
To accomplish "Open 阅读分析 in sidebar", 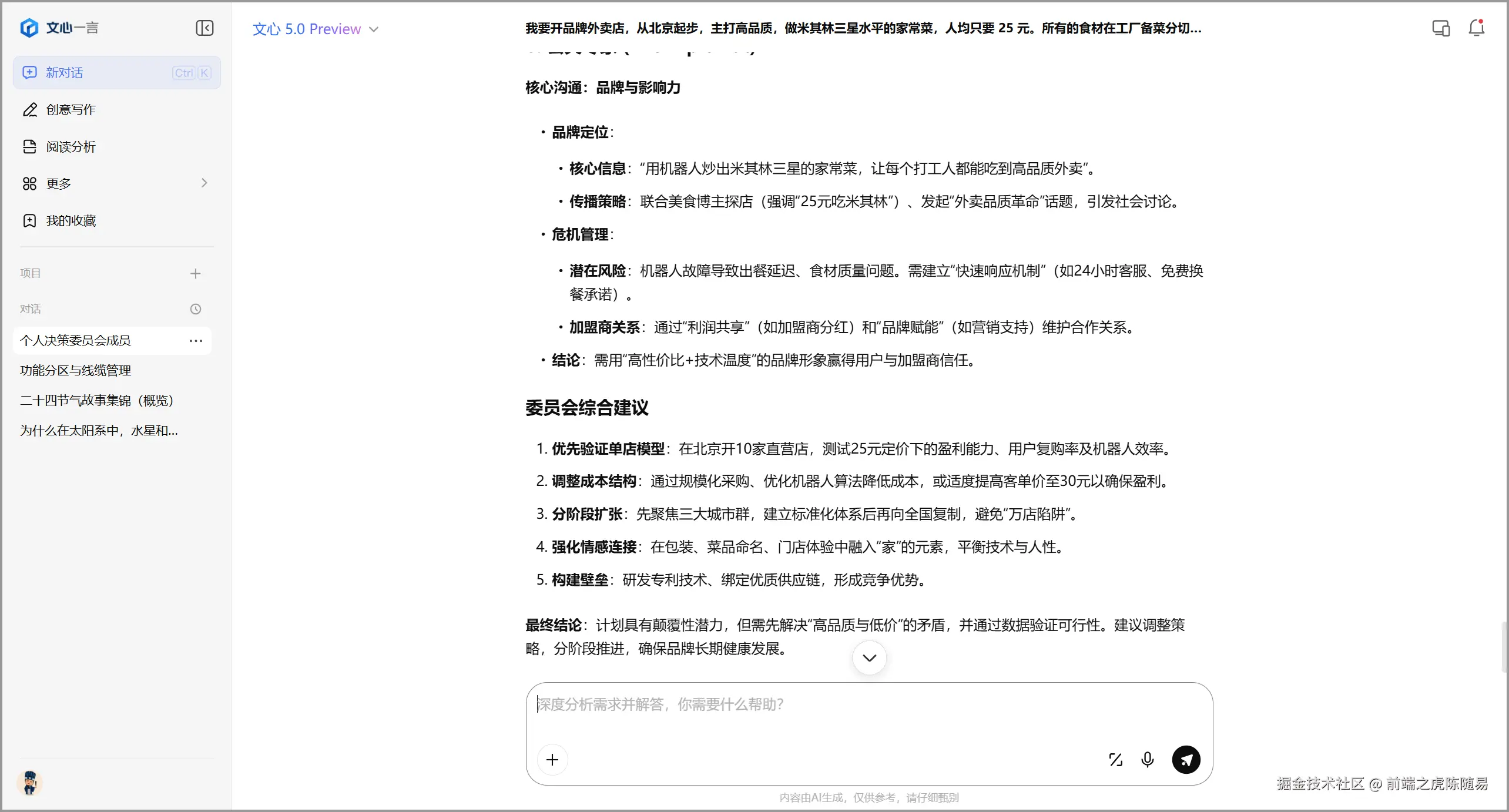I will (x=71, y=147).
